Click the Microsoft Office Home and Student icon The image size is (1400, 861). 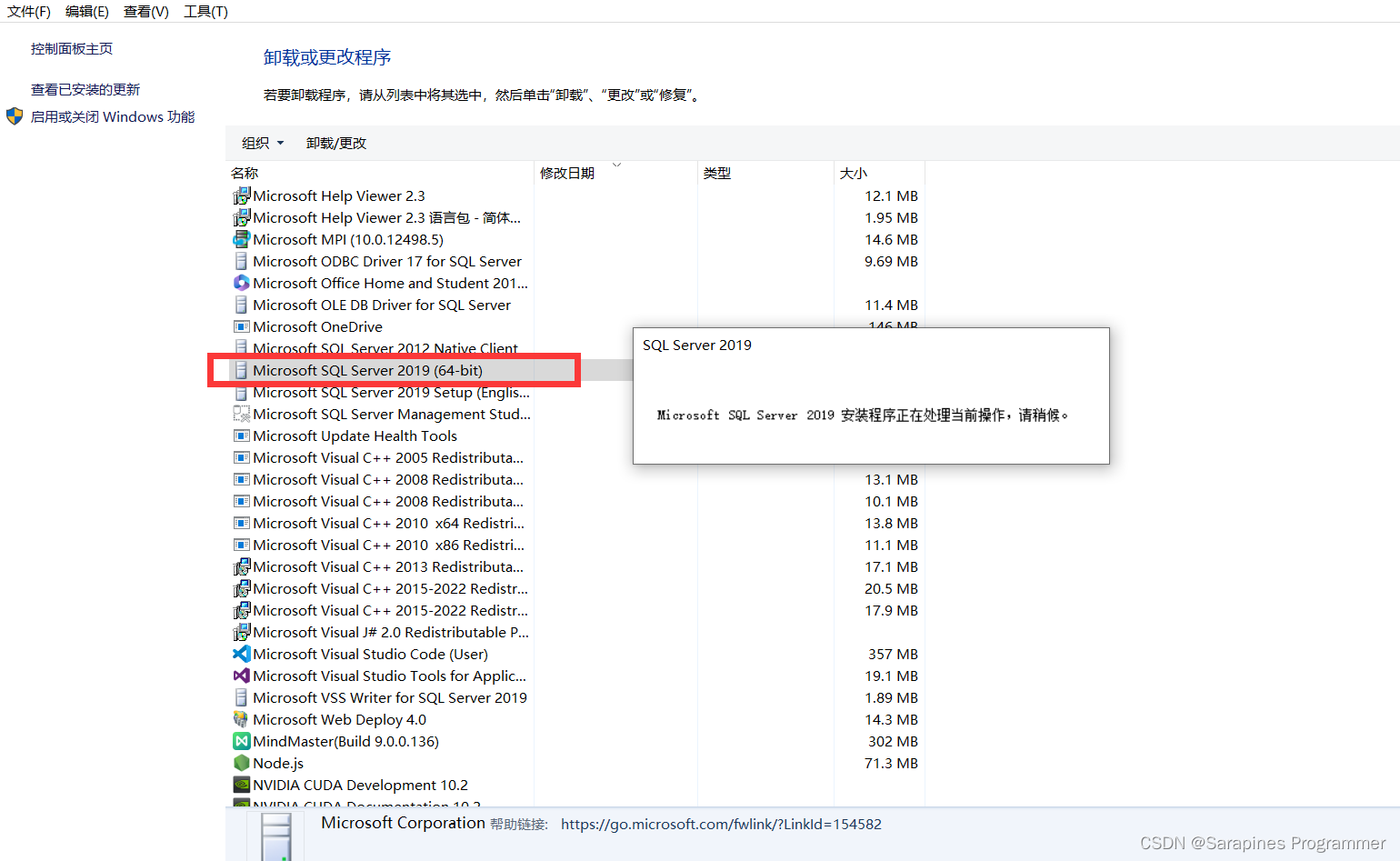click(x=241, y=283)
